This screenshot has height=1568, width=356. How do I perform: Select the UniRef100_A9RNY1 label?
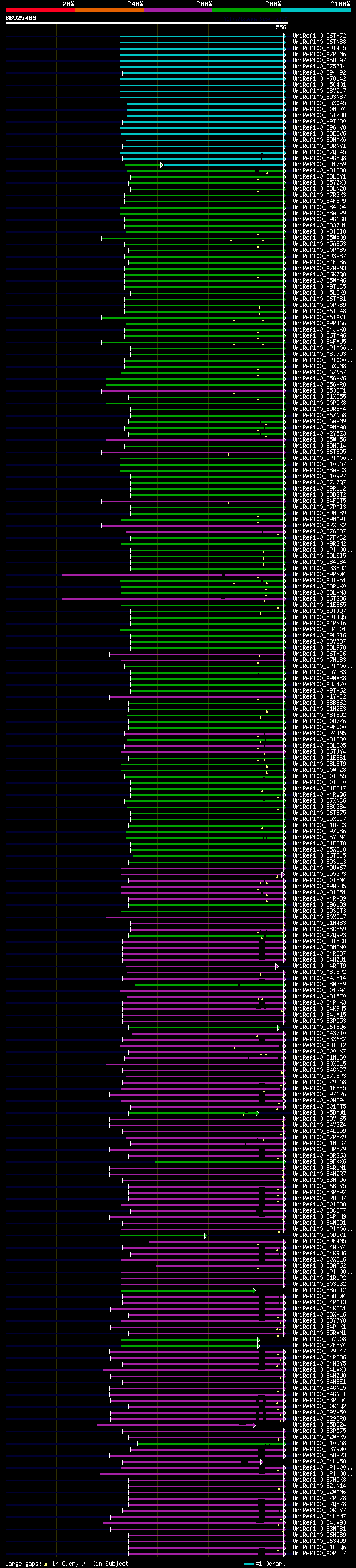click(319, 147)
